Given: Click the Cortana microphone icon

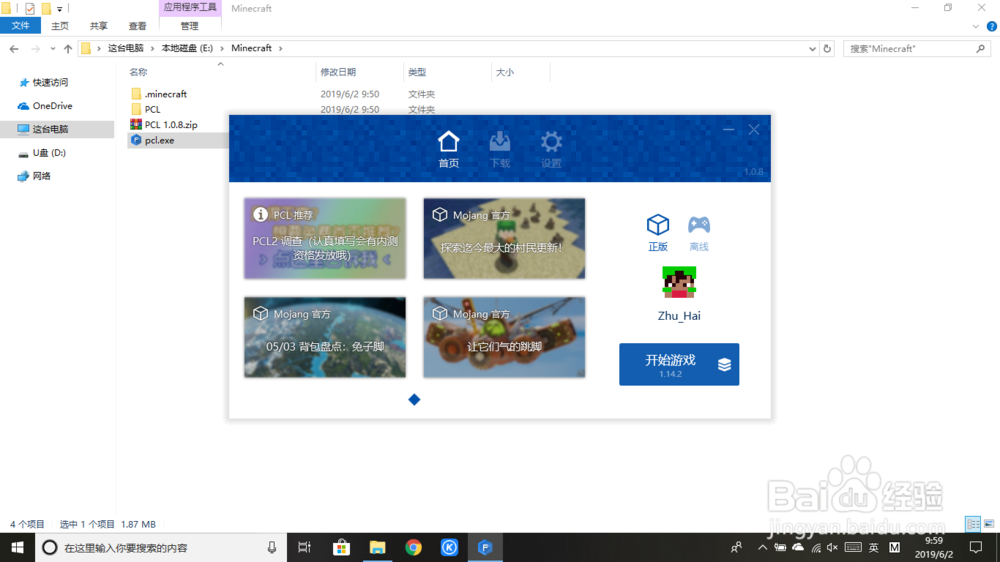Looking at the screenshot, I should [x=272, y=547].
